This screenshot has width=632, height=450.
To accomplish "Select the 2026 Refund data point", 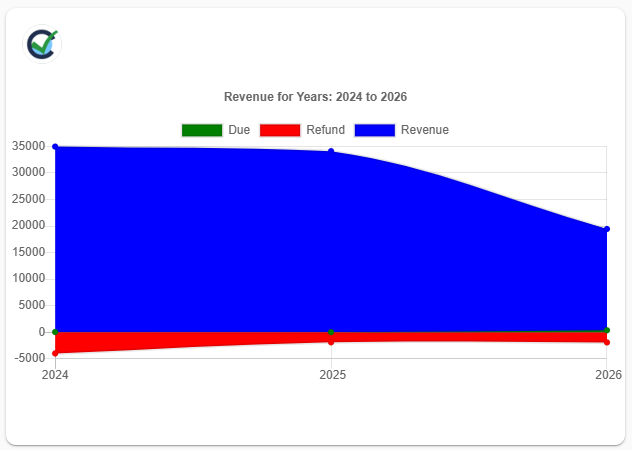I will pos(607,342).
